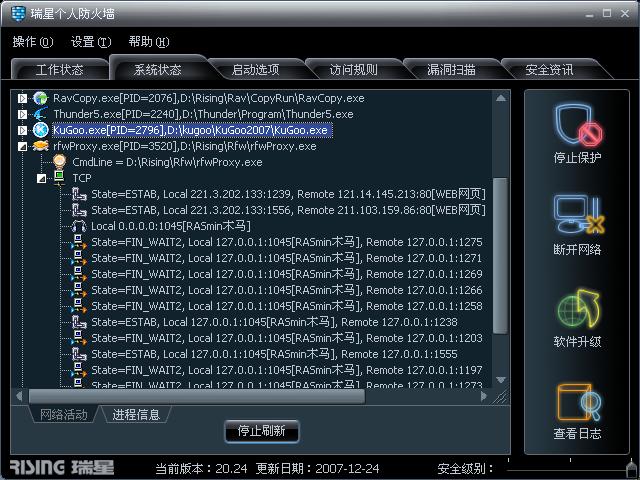Select the row with Remote 127.0.0.1:1258

click(x=287, y=306)
